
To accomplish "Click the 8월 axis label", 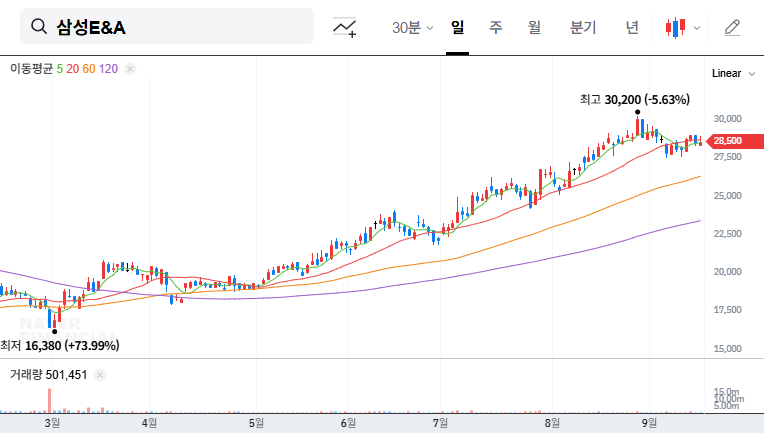I will tap(552, 423).
